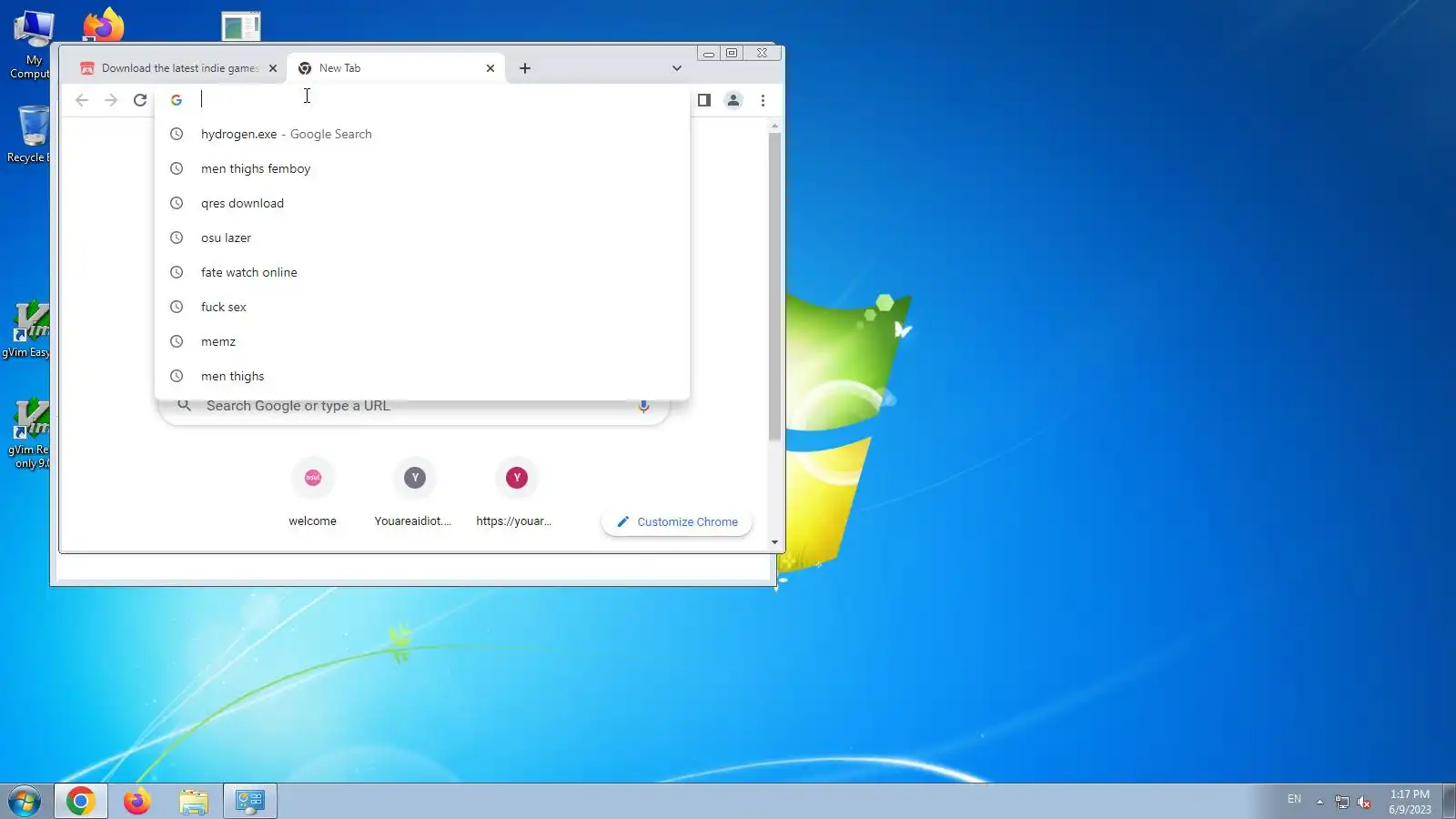
Task: Open the https://youar... shortcut tile
Action: [516, 492]
